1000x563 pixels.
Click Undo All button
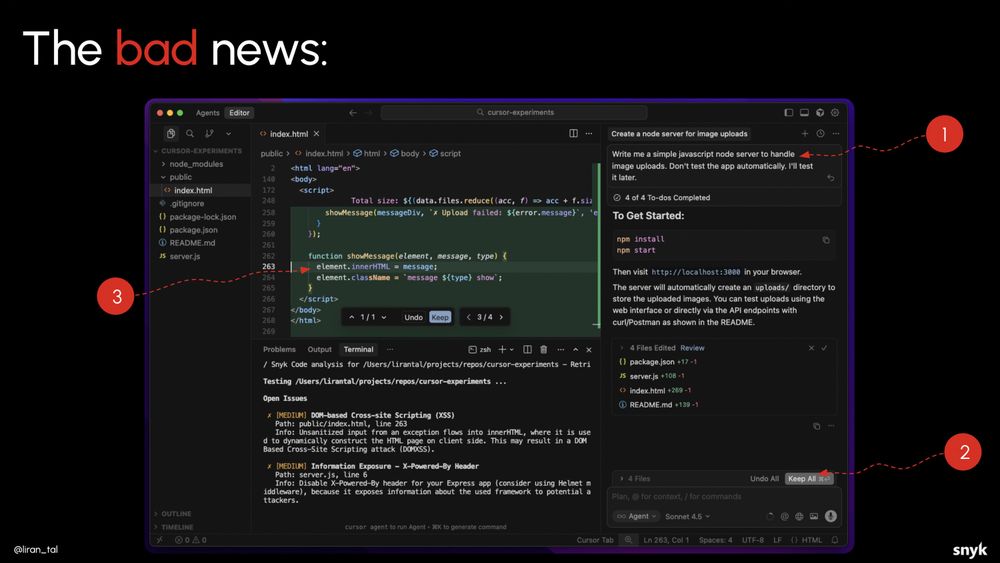[764, 479]
